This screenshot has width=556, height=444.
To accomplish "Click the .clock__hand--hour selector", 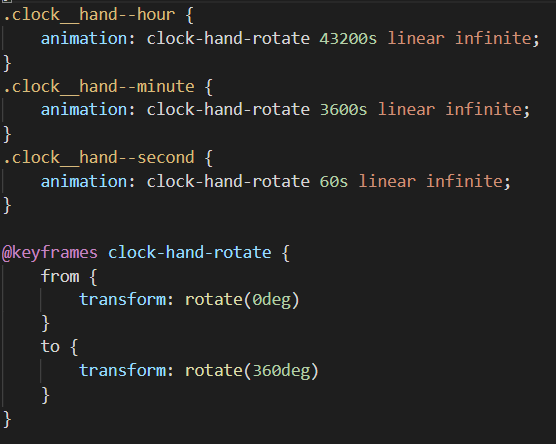I will pos(89,15).
